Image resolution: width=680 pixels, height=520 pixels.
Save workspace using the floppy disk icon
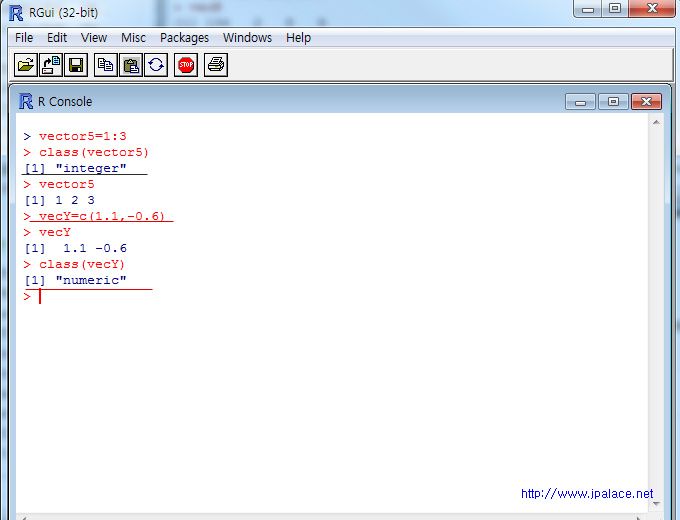(76, 65)
